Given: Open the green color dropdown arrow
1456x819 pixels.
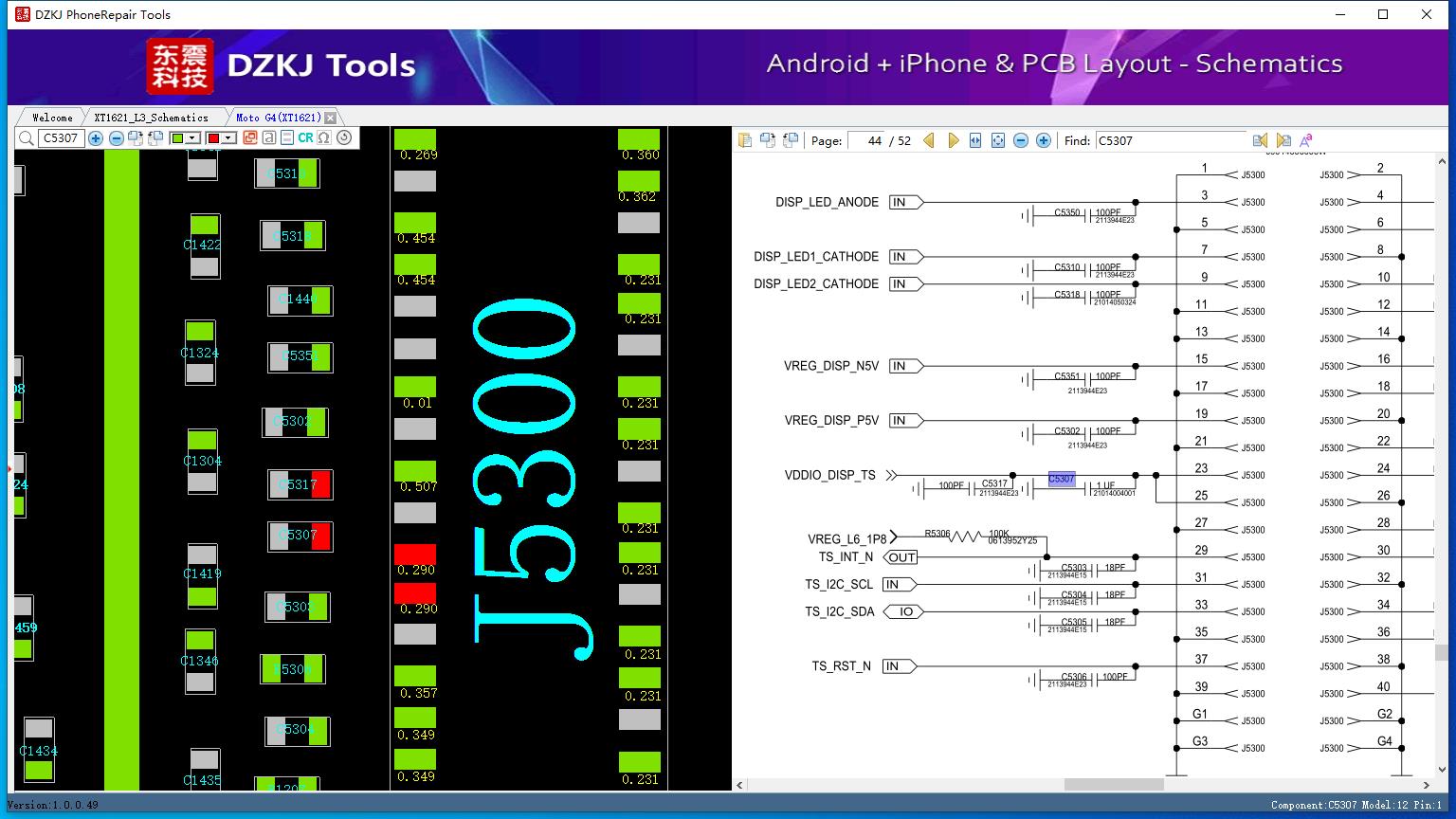Looking at the screenshot, I should pos(192,138).
